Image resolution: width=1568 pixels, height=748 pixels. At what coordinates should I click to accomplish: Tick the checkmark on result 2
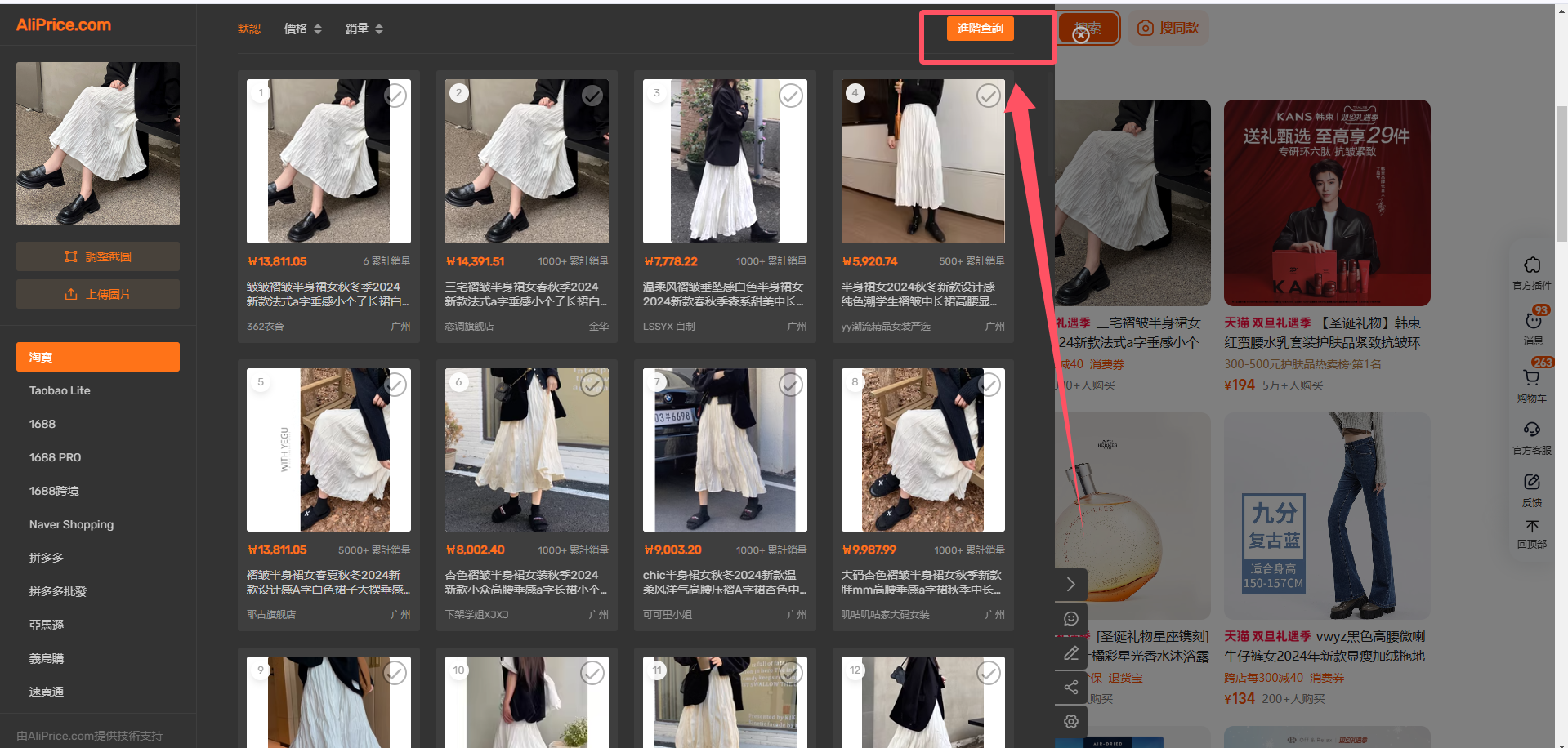click(592, 96)
